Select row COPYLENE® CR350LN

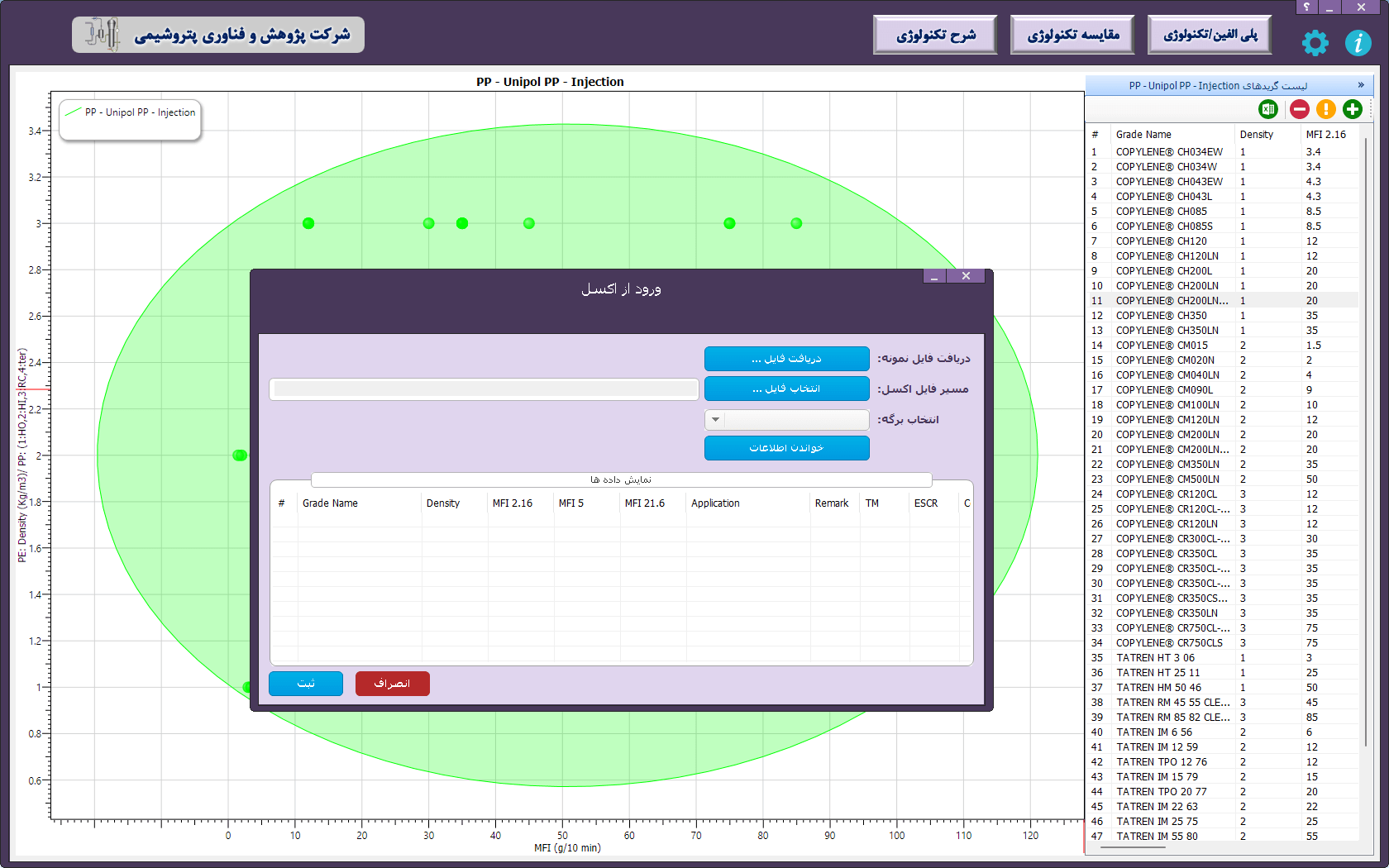(1224, 613)
